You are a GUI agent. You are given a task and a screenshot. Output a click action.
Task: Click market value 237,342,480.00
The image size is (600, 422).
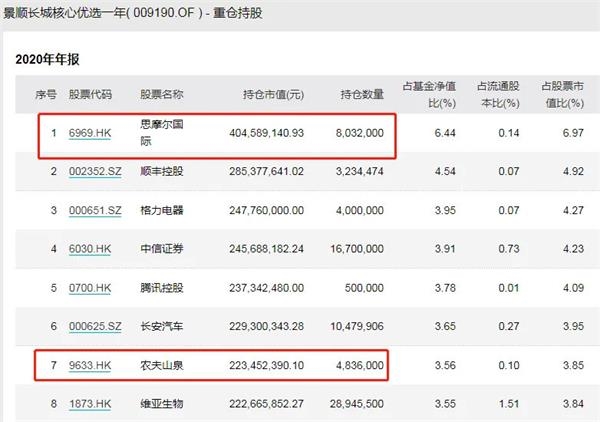coord(267,288)
